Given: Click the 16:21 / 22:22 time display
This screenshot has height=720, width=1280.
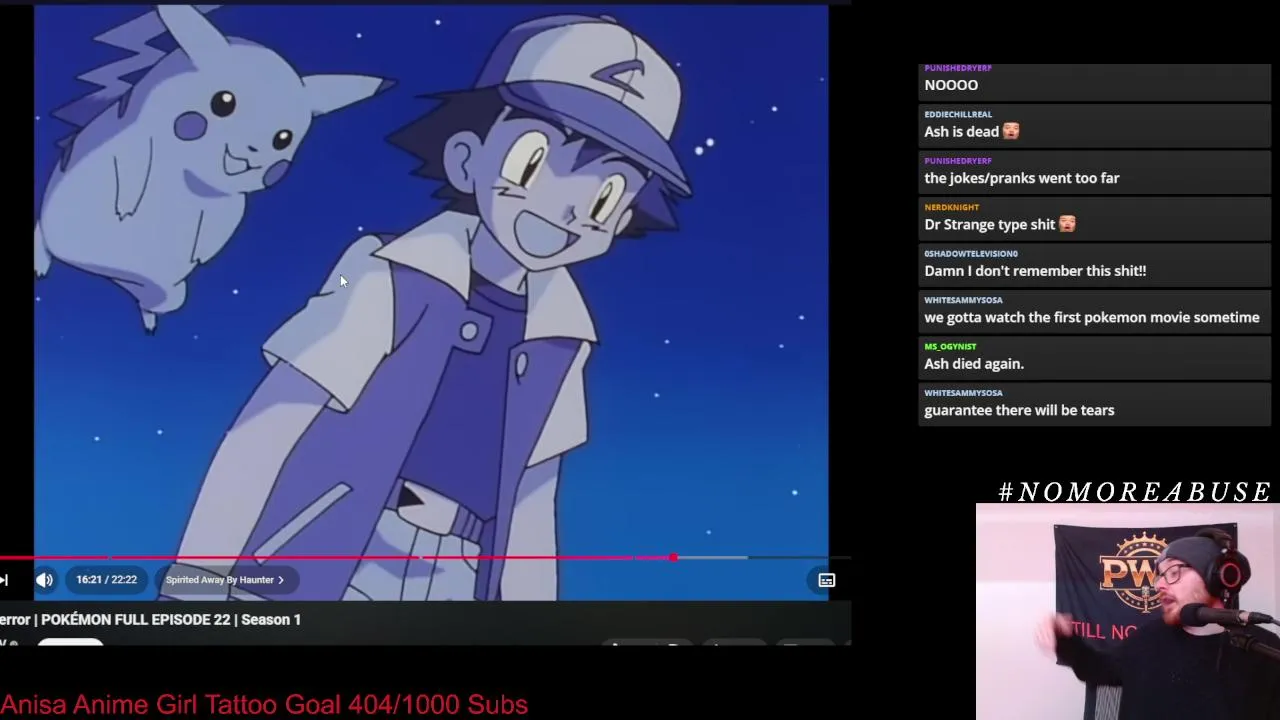Looking at the screenshot, I should tap(106, 580).
